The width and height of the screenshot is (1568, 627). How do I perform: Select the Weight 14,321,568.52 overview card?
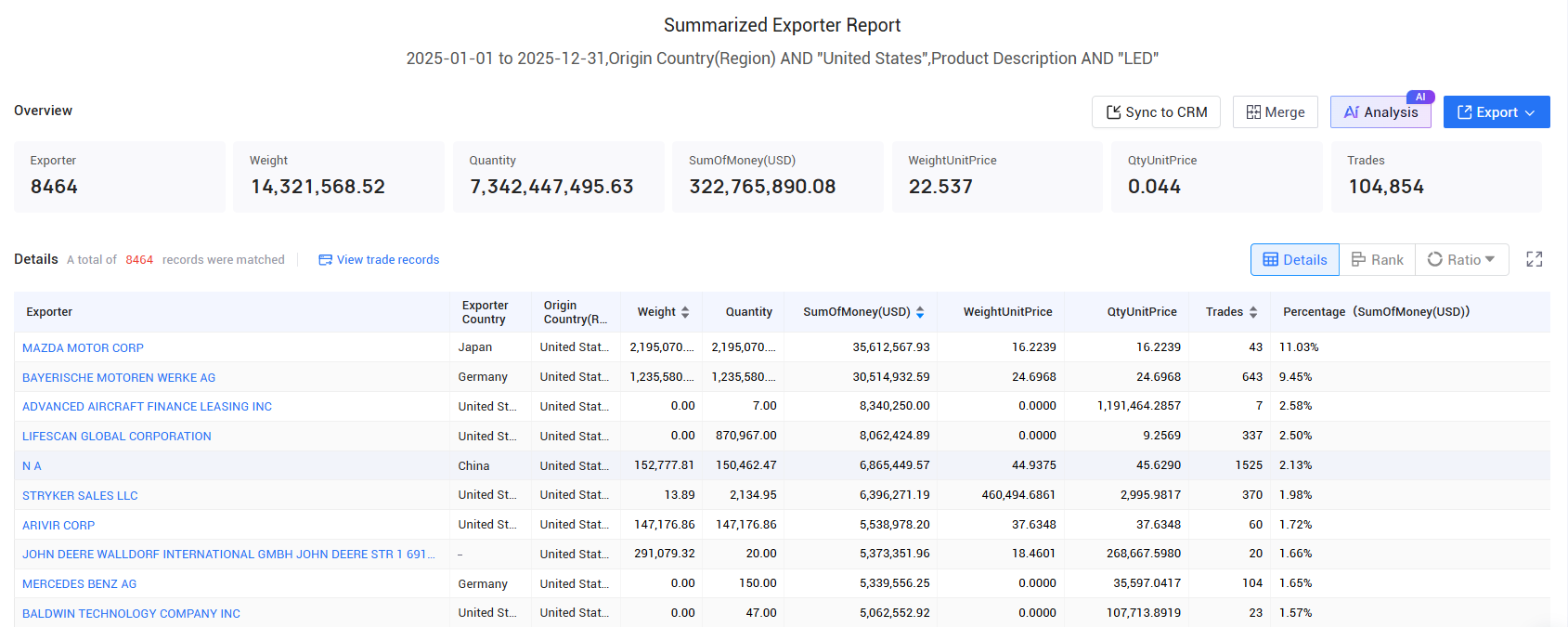[339, 176]
